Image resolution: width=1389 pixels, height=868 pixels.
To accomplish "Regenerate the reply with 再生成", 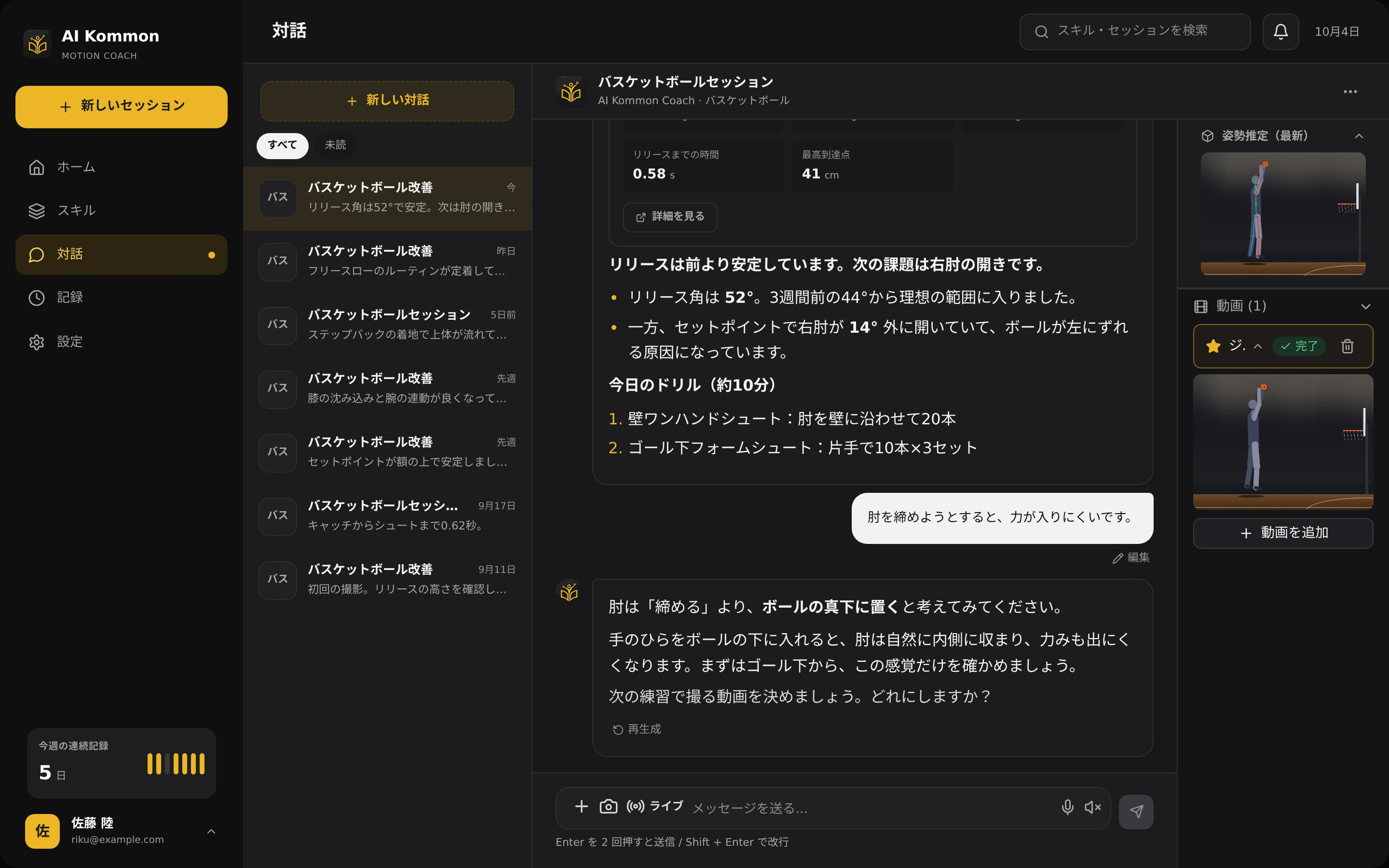I will click(637, 729).
